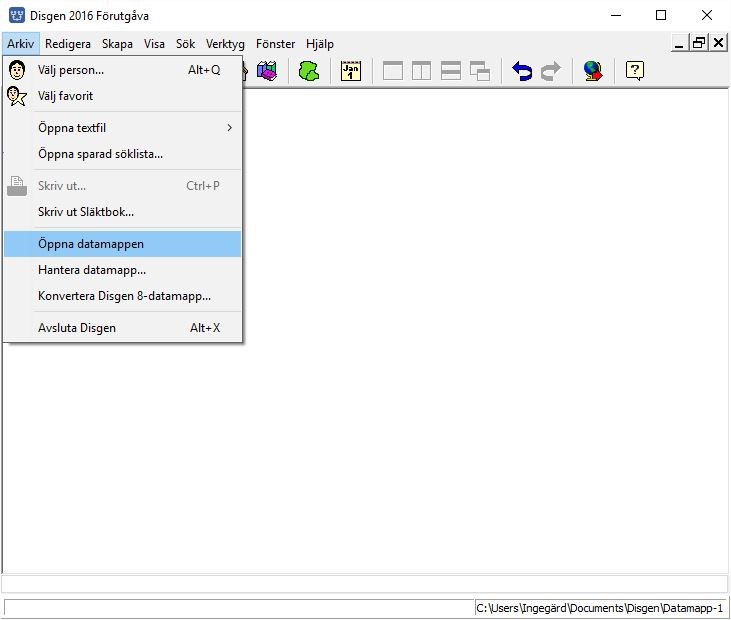Image resolution: width=731 pixels, height=620 pixels.
Task: Close the Arkiv menu via its header
Action: (21, 44)
